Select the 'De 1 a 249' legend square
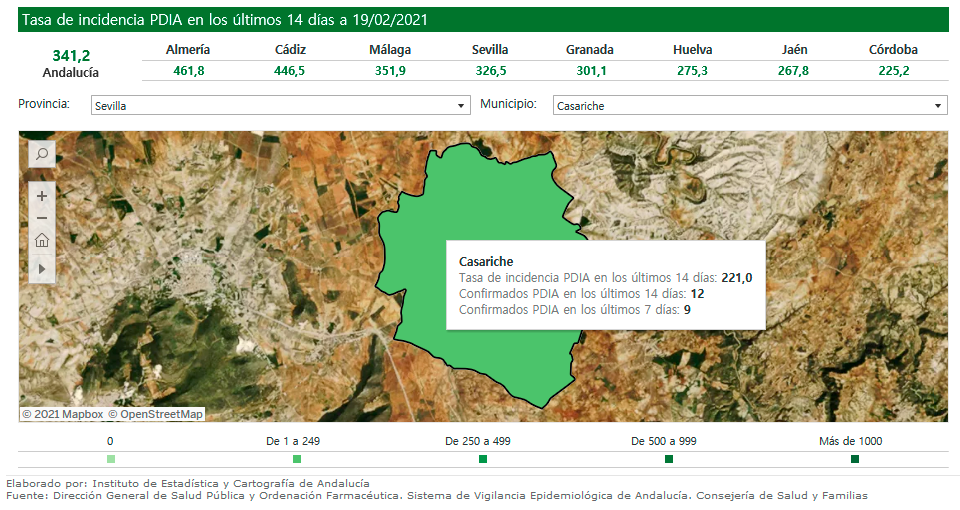Viewport: 960px width, 510px height. tap(297, 459)
